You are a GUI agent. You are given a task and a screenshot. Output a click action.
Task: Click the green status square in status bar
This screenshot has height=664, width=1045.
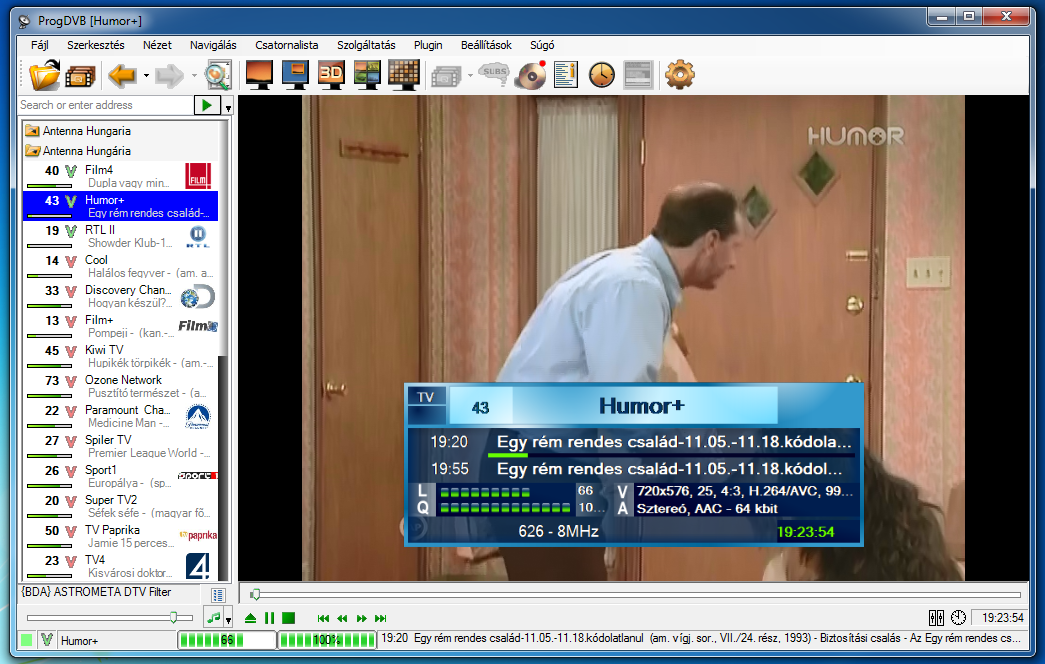click(x=26, y=640)
